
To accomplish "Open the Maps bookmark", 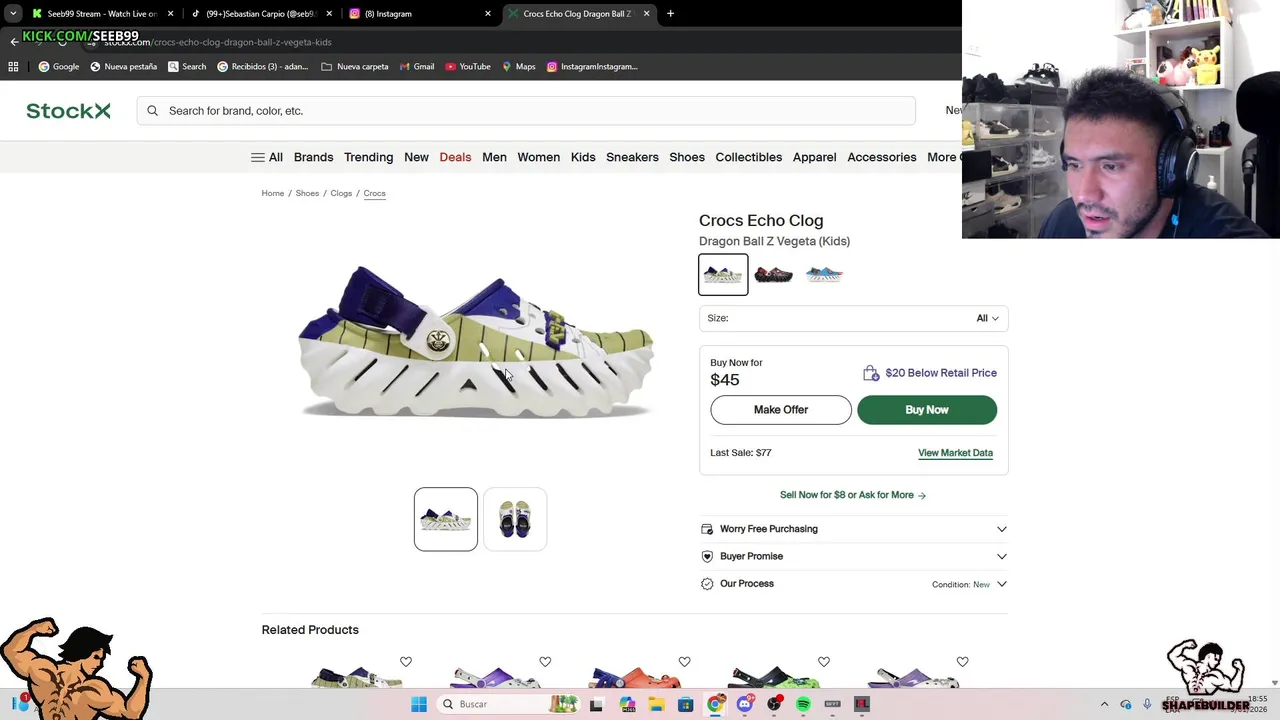I will 519,66.
